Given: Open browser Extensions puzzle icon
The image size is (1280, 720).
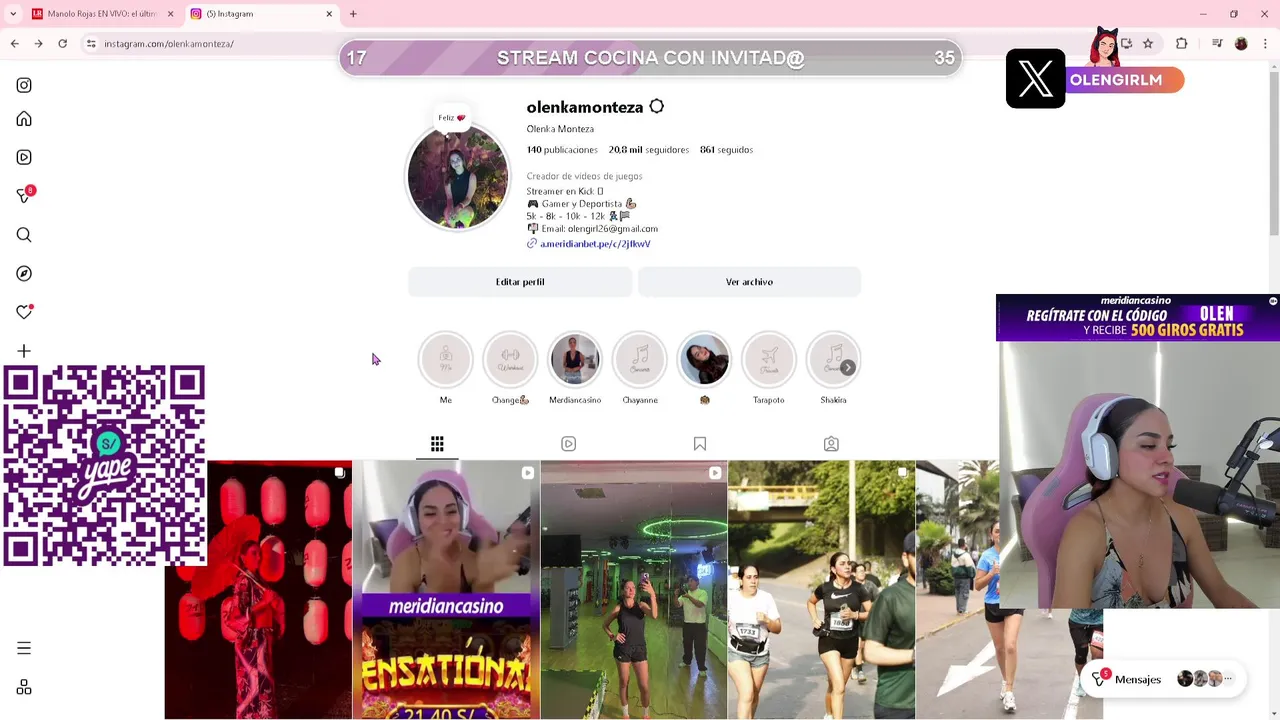Looking at the screenshot, I should (1182, 44).
